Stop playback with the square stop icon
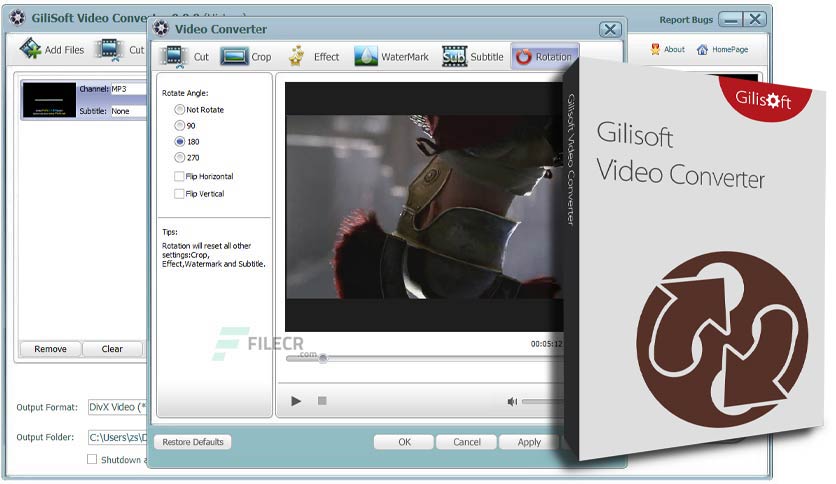 [x=322, y=400]
